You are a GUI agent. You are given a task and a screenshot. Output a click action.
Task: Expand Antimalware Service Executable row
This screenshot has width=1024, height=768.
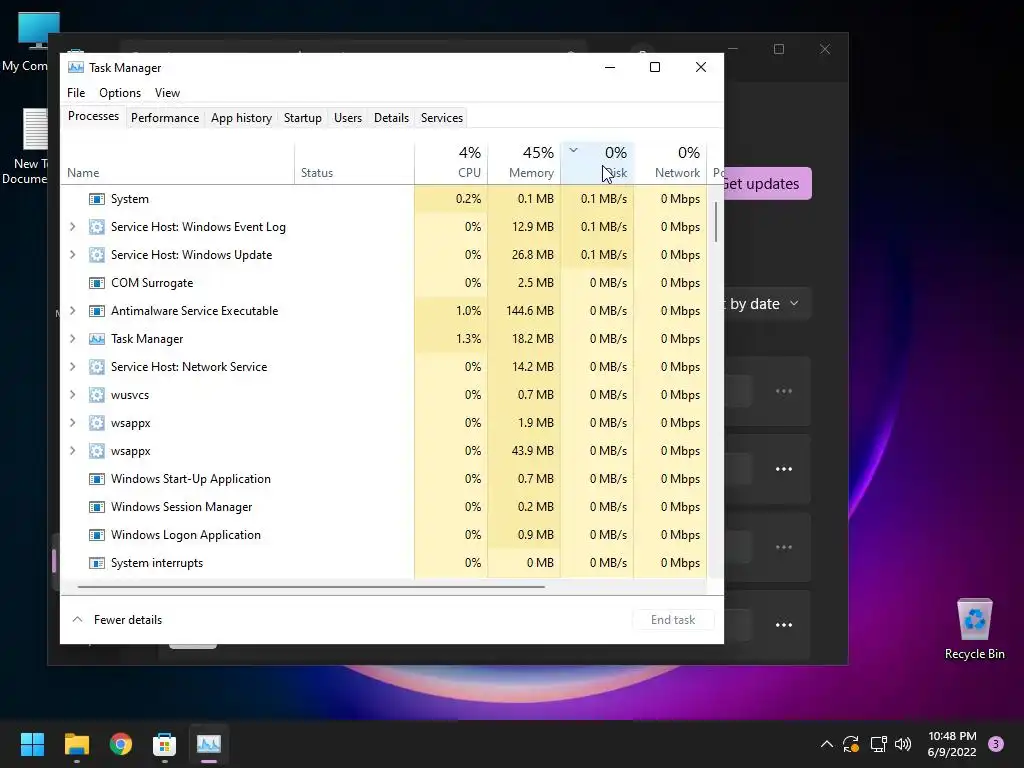coord(72,312)
